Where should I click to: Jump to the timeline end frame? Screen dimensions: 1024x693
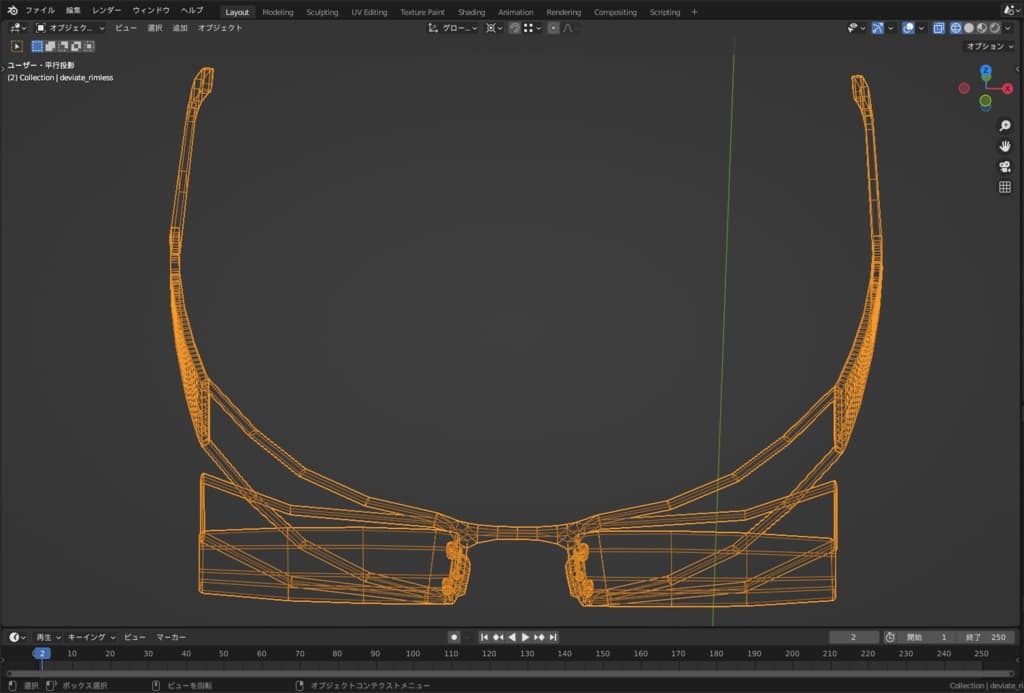[x=553, y=637]
